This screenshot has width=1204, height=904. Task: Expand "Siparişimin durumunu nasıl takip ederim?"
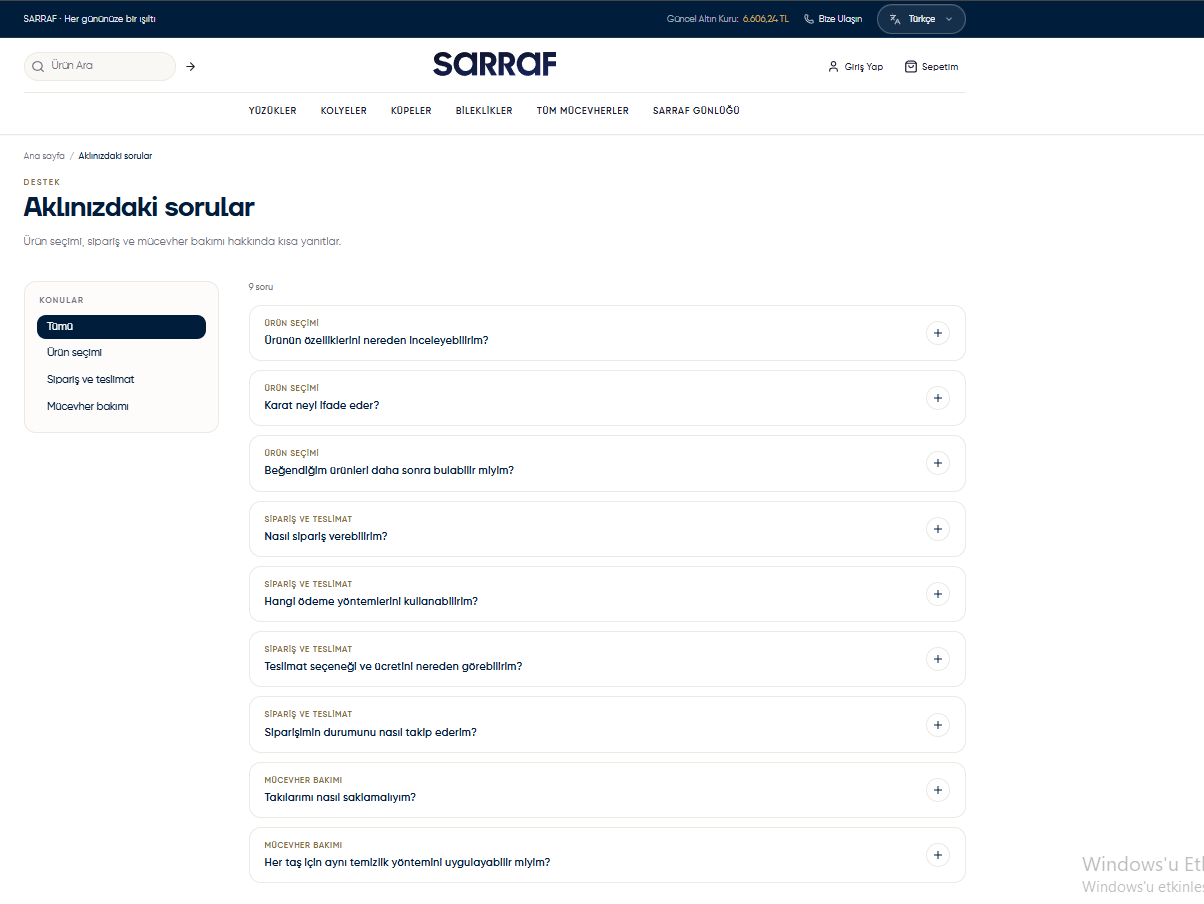pos(607,725)
